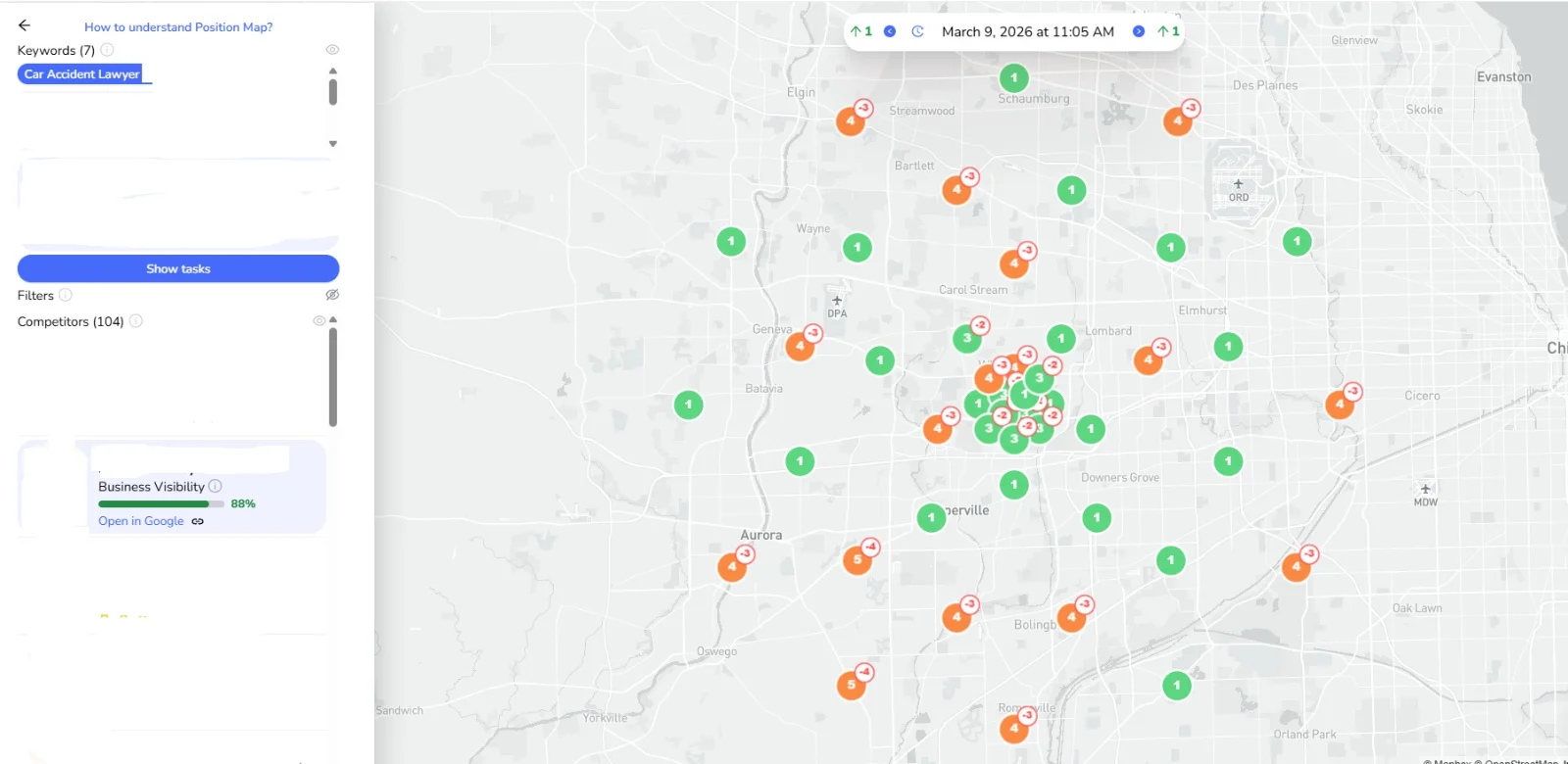Click chain link icon beside Open in Google
Viewport: 1568px width, 764px height.
coord(198,521)
